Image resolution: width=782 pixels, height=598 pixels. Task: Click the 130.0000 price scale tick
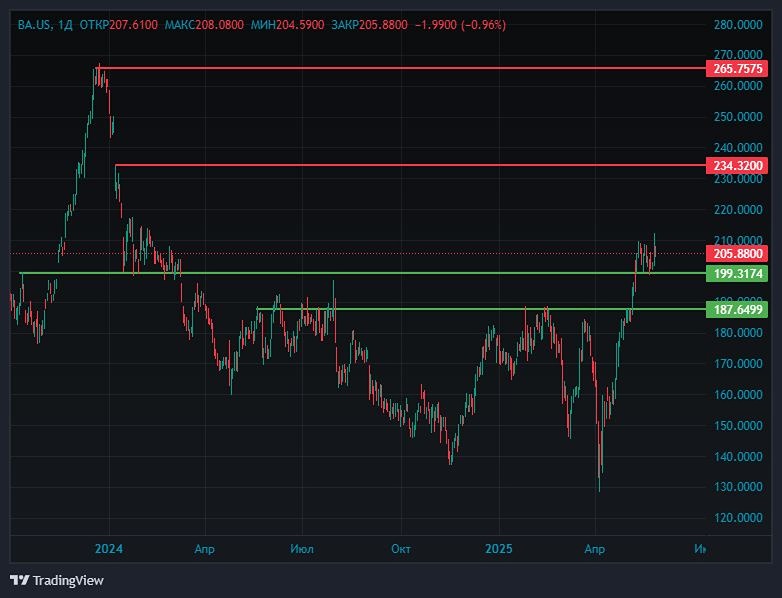click(x=738, y=487)
